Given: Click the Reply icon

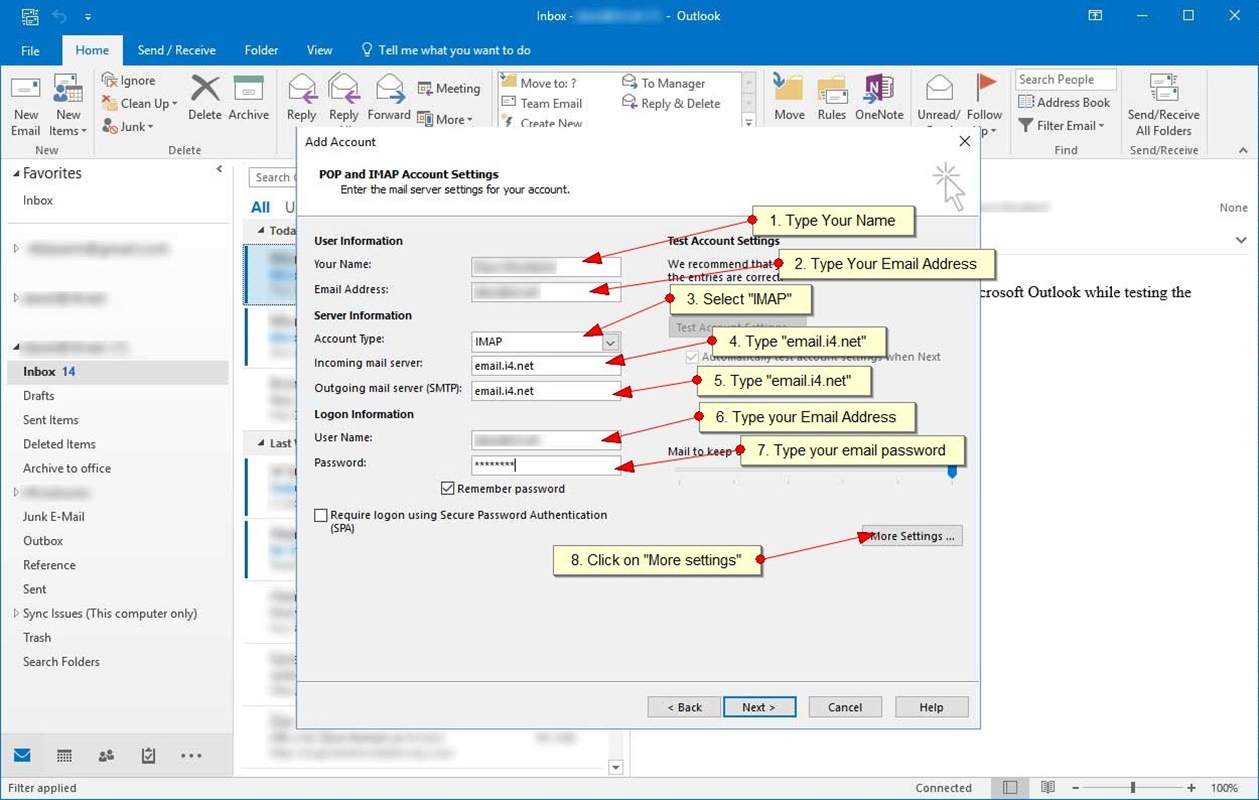Looking at the screenshot, I should [301, 97].
